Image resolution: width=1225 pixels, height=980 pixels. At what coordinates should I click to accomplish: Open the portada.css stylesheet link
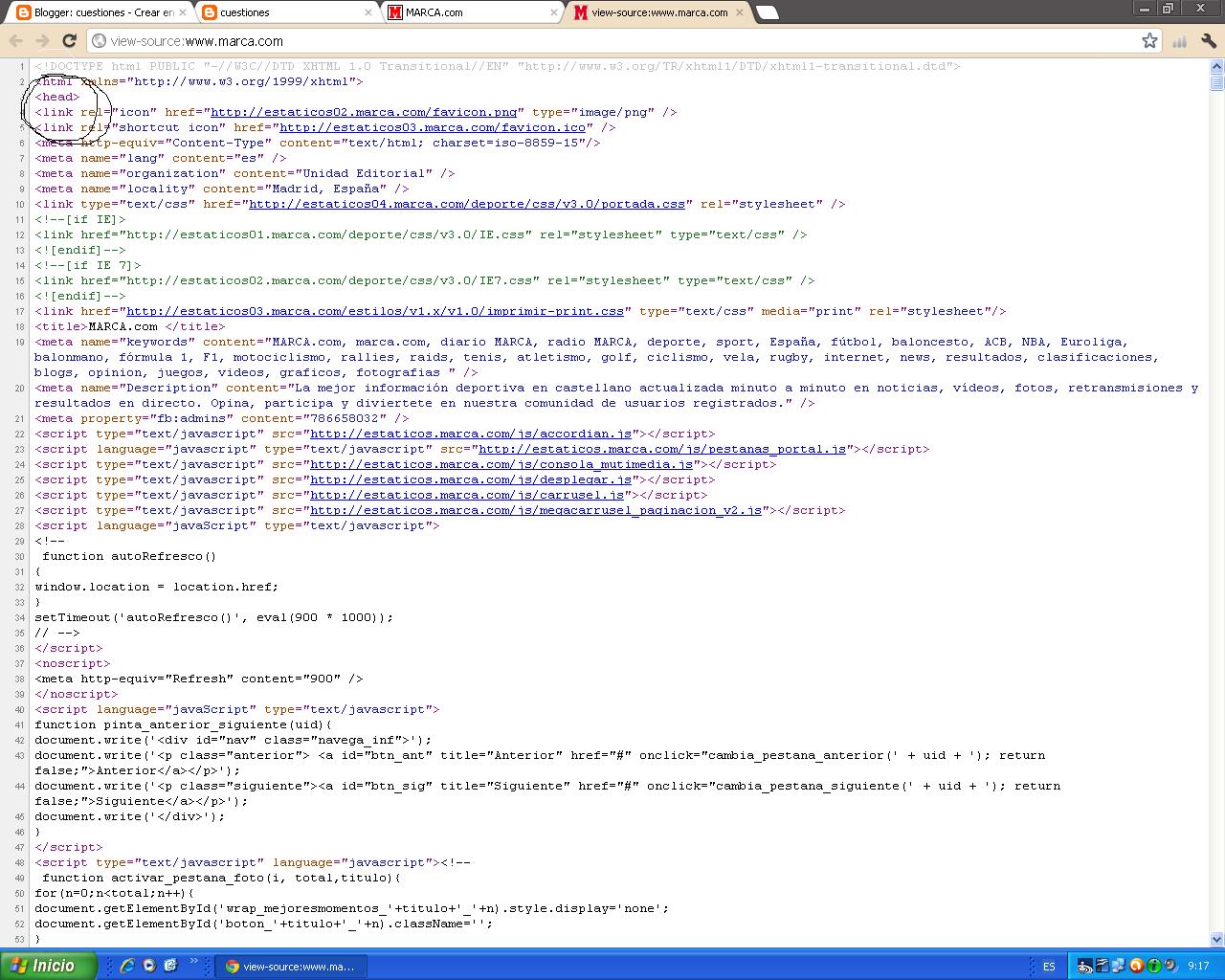[x=467, y=204]
